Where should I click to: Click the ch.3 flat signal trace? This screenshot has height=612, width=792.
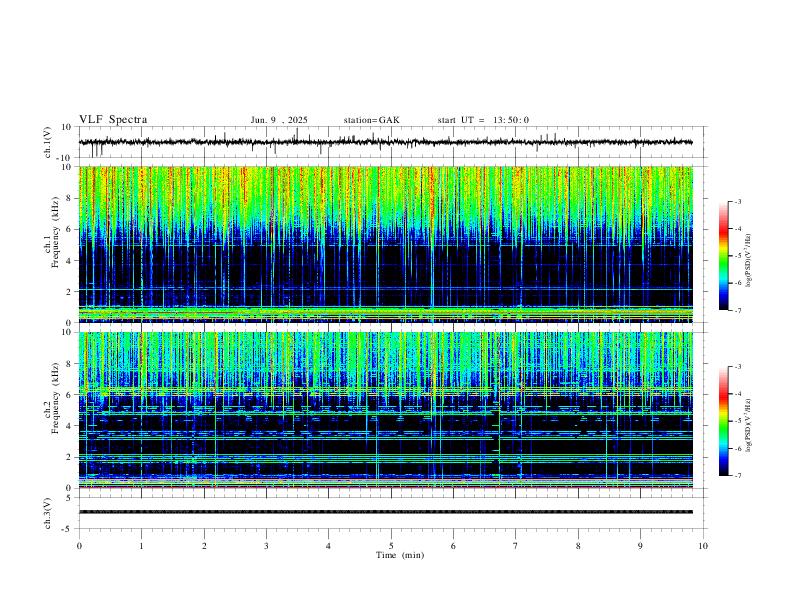tap(386, 512)
